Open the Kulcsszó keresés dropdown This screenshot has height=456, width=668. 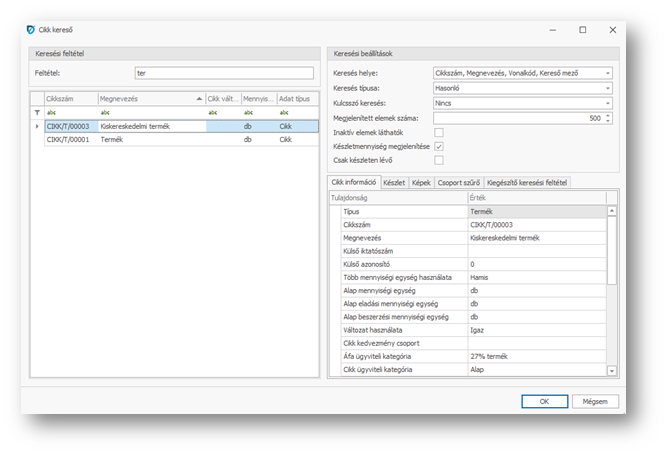point(607,103)
